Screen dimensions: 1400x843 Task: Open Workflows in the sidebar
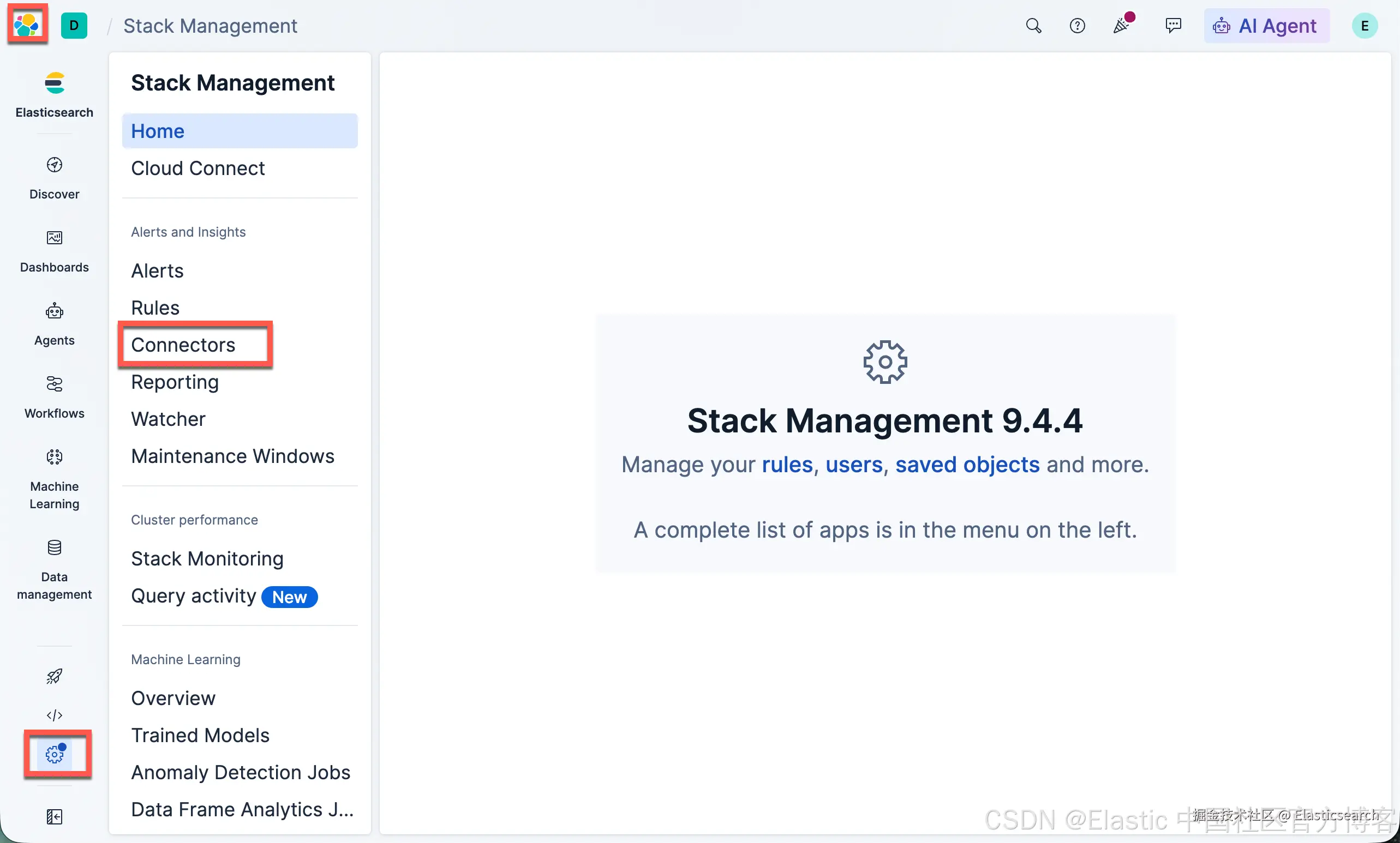click(x=55, y=398)
